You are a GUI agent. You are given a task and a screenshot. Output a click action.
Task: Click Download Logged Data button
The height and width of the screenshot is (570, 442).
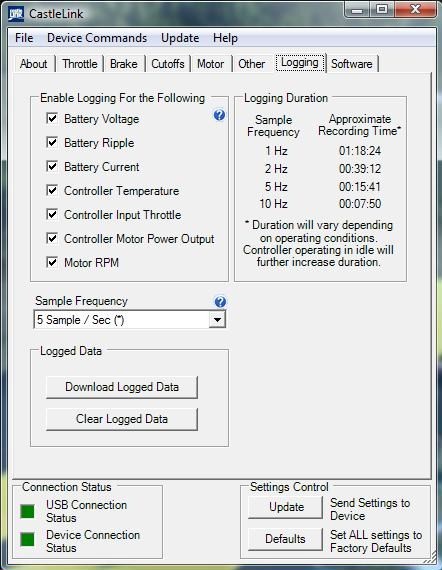(x=122, y=387)
